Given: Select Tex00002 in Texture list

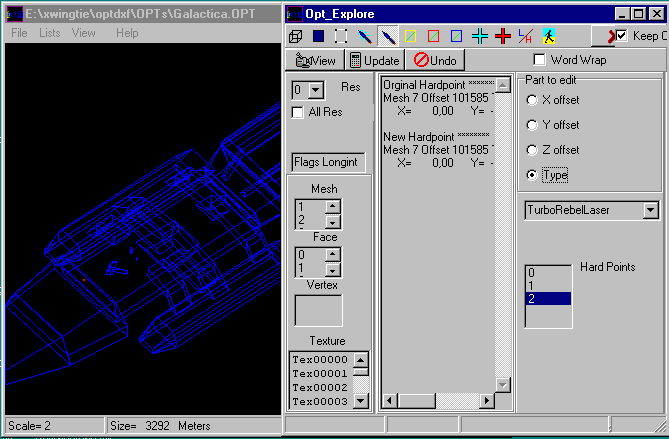Looking at the screenshot, I should [321, 387].
